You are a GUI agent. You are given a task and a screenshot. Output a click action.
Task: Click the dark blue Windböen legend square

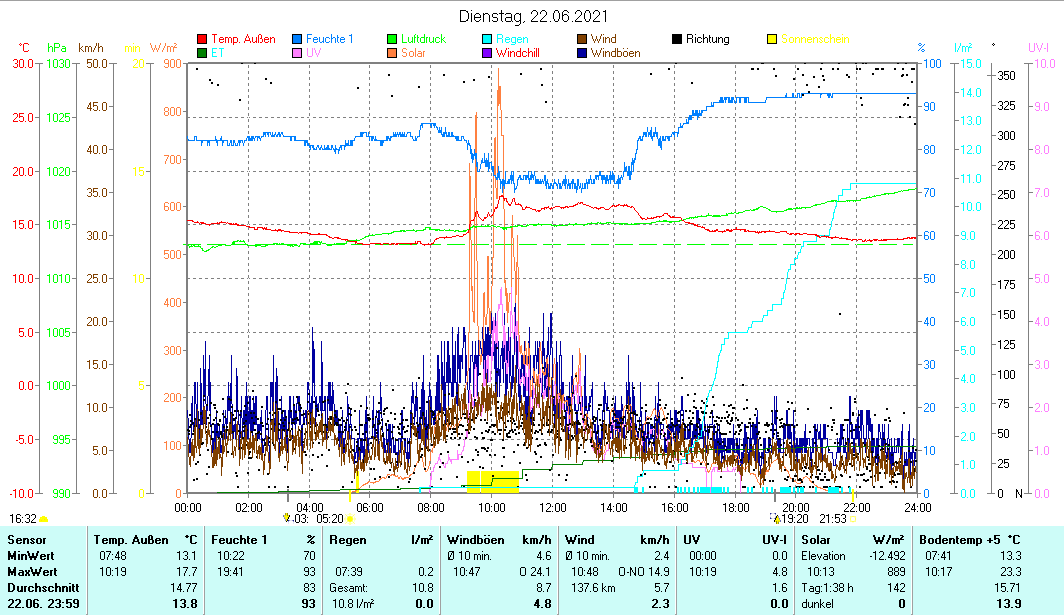[x=581, y=53]
